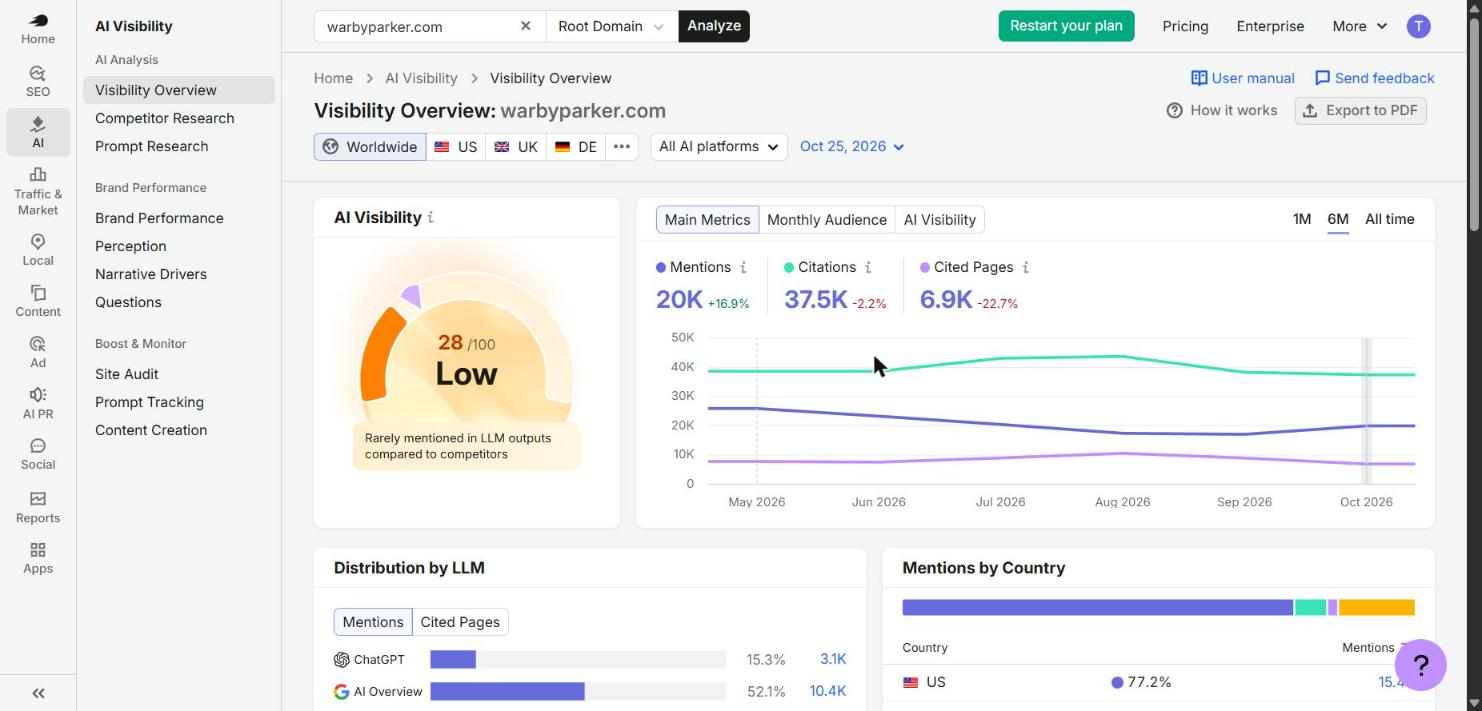Click the AI Overview mentions bar
This screenshot has width=1482, height=711.
[x=507, y=691]
